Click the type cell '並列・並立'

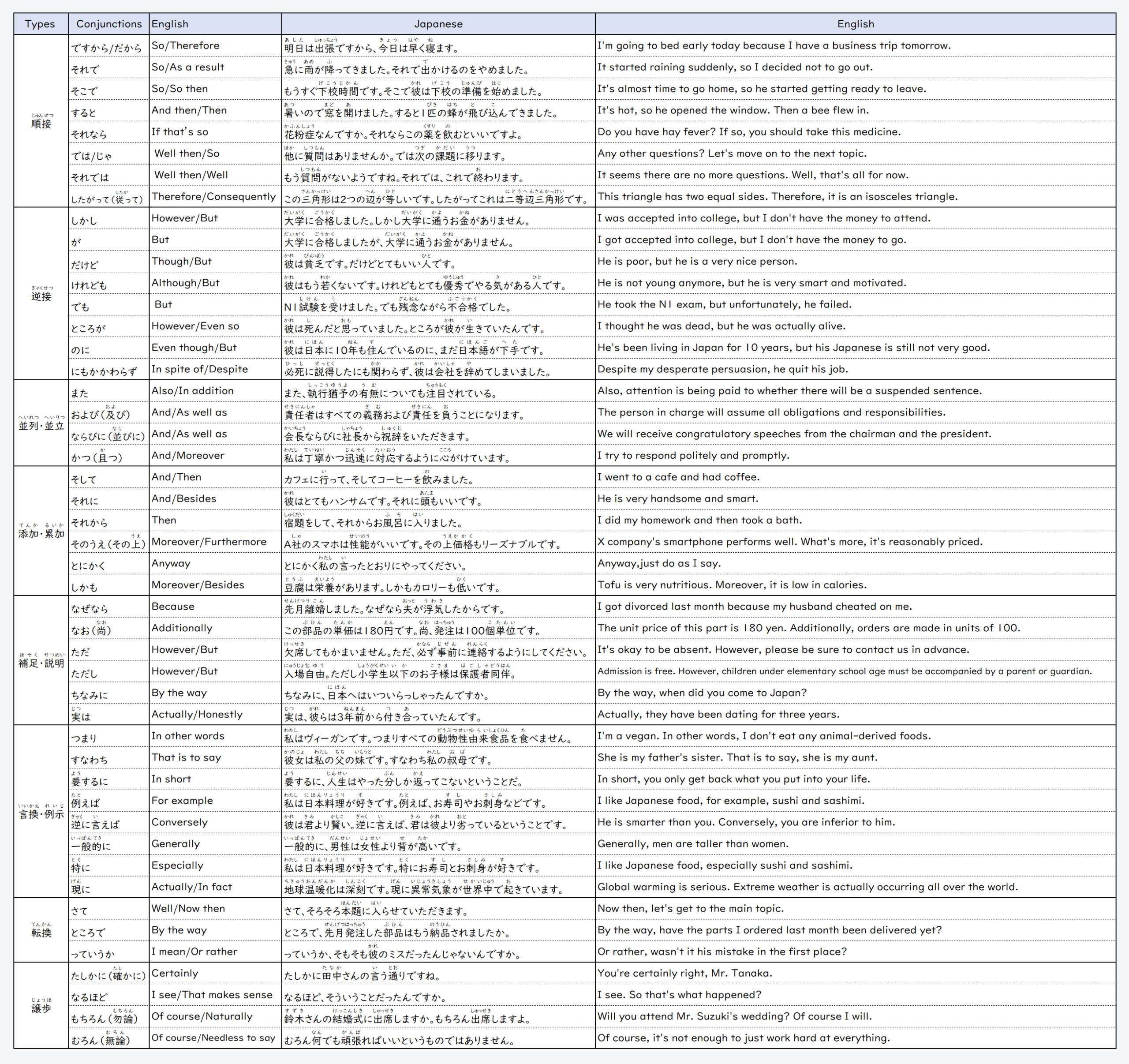(41, 423)
